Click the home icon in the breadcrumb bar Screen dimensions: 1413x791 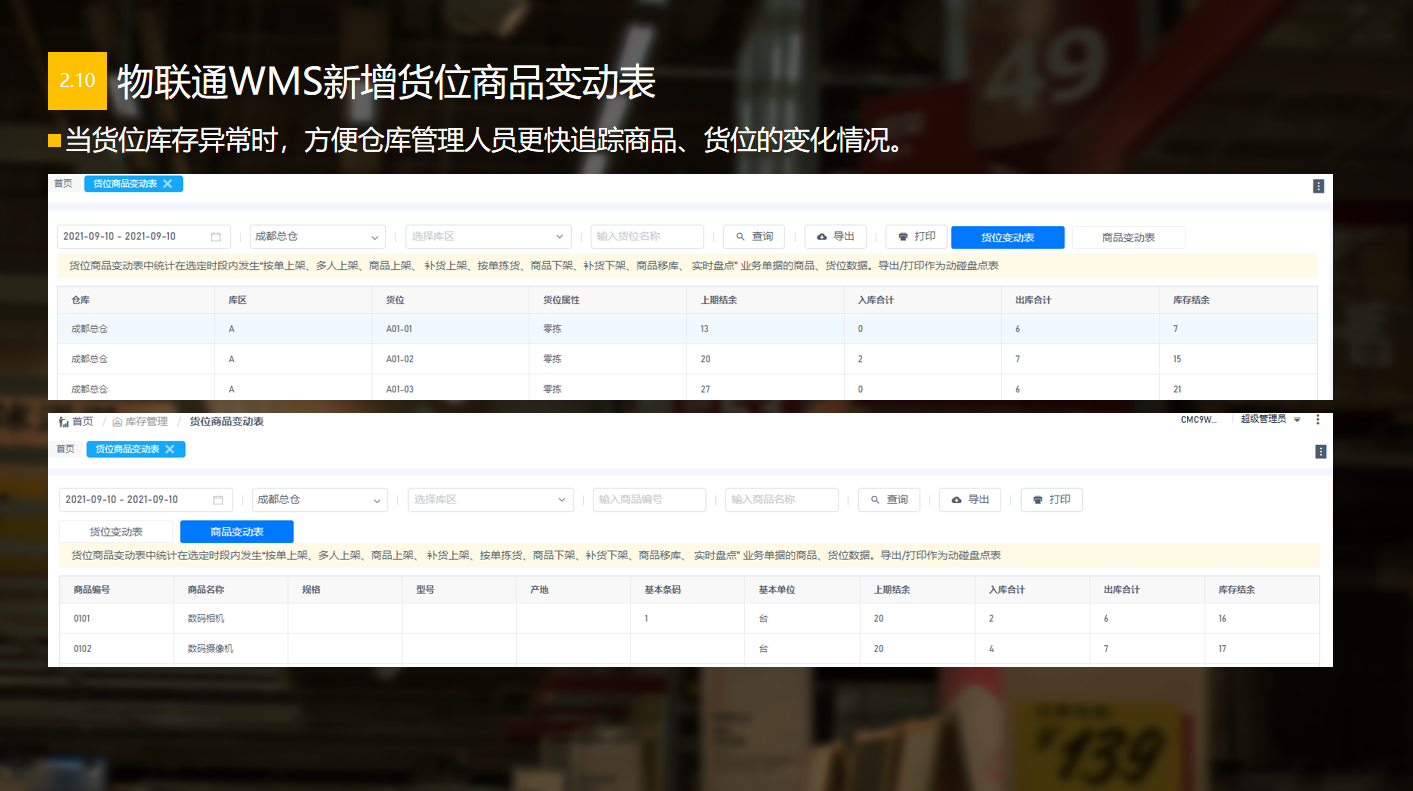coord(64,420)
